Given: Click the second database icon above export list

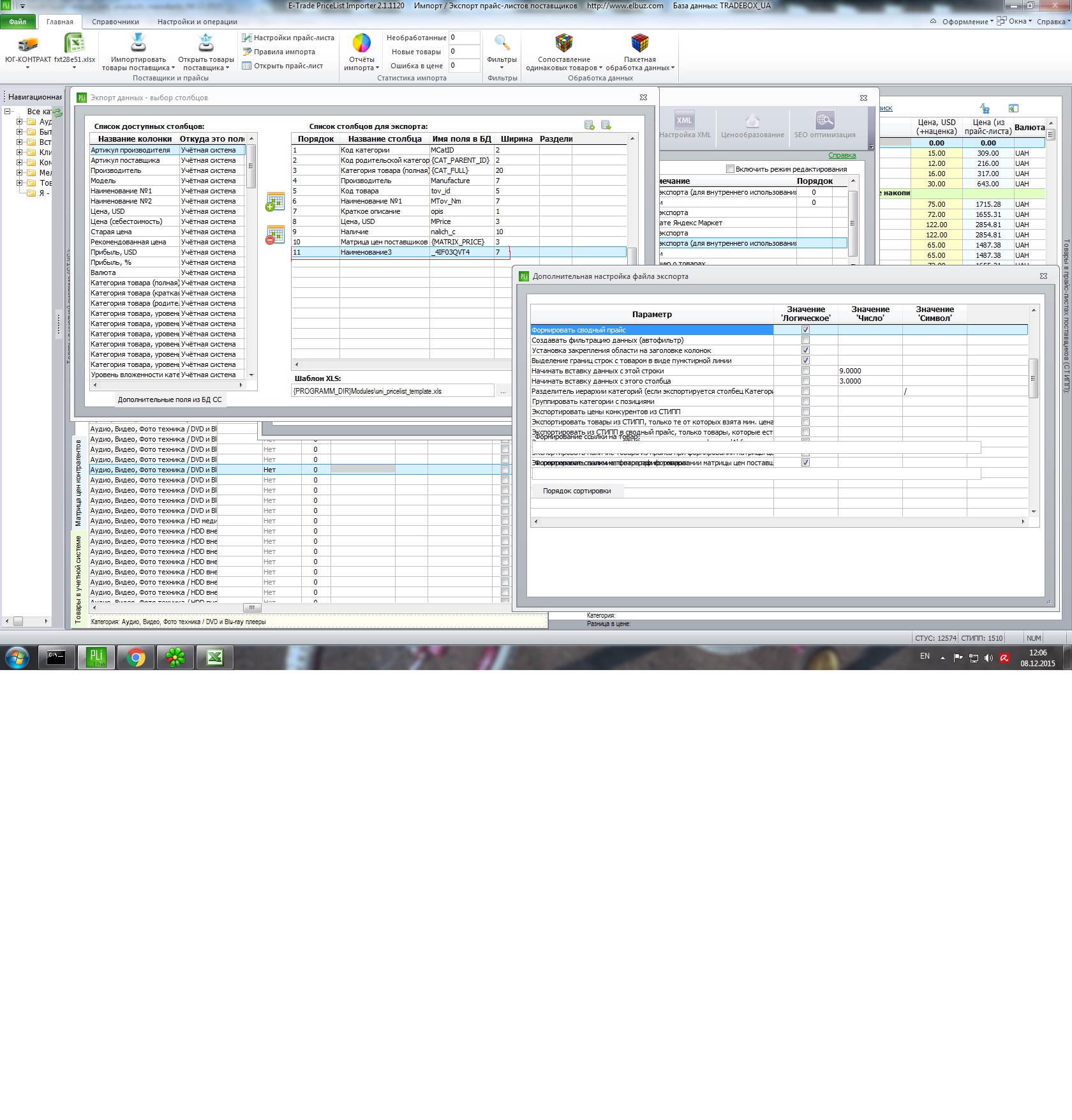Looking at the screenshot, I should click(x=606, y=125).
